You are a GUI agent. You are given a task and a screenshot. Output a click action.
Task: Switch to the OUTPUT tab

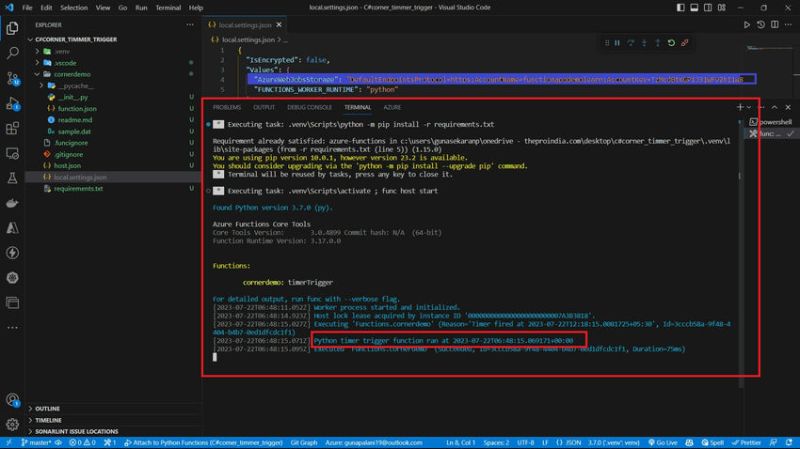(264, 107)
